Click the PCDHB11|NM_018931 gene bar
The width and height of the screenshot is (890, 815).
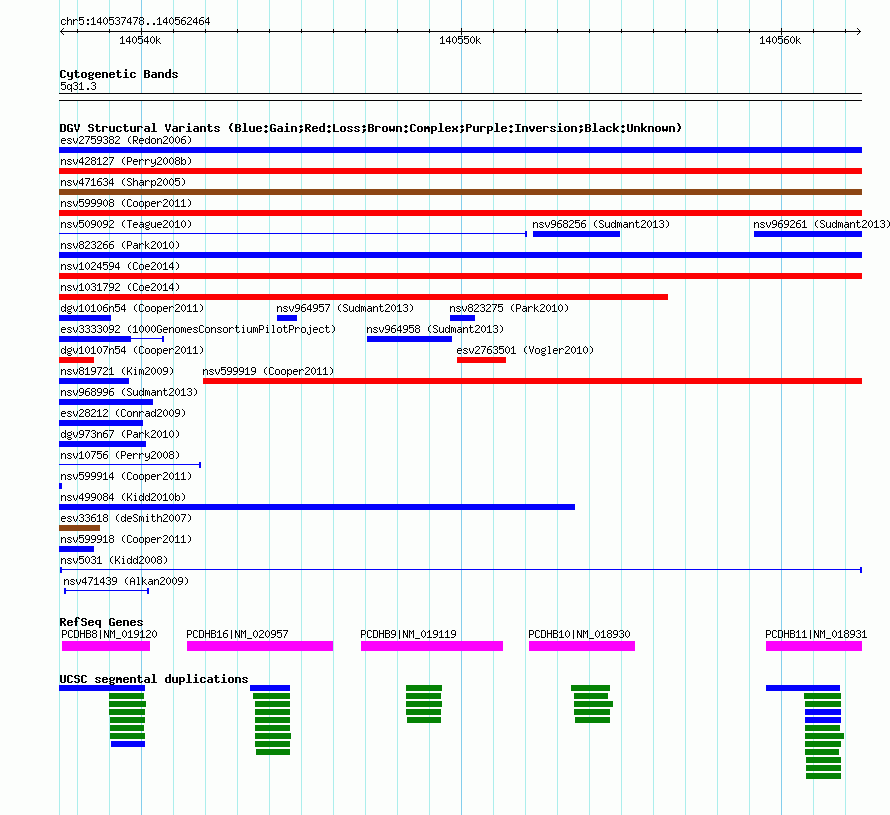[x=814, y=646]
